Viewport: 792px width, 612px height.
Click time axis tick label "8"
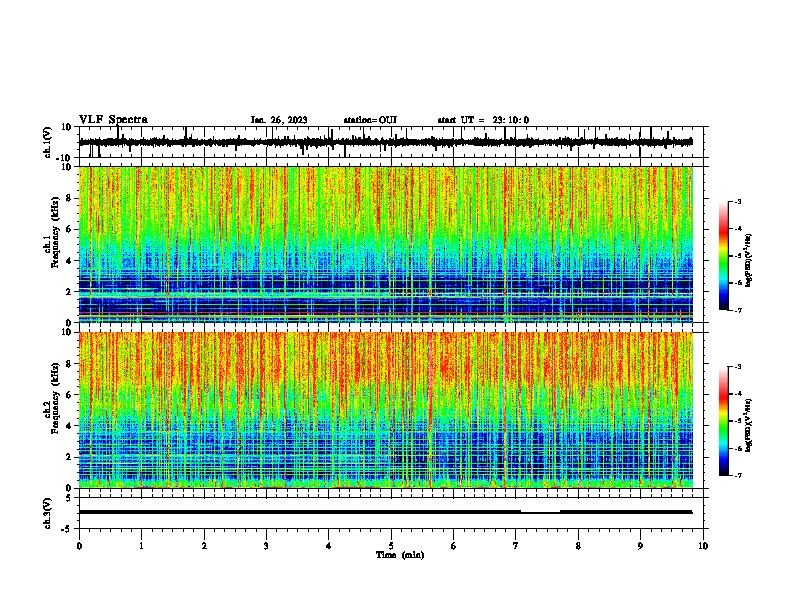click(x=578, y=546)
